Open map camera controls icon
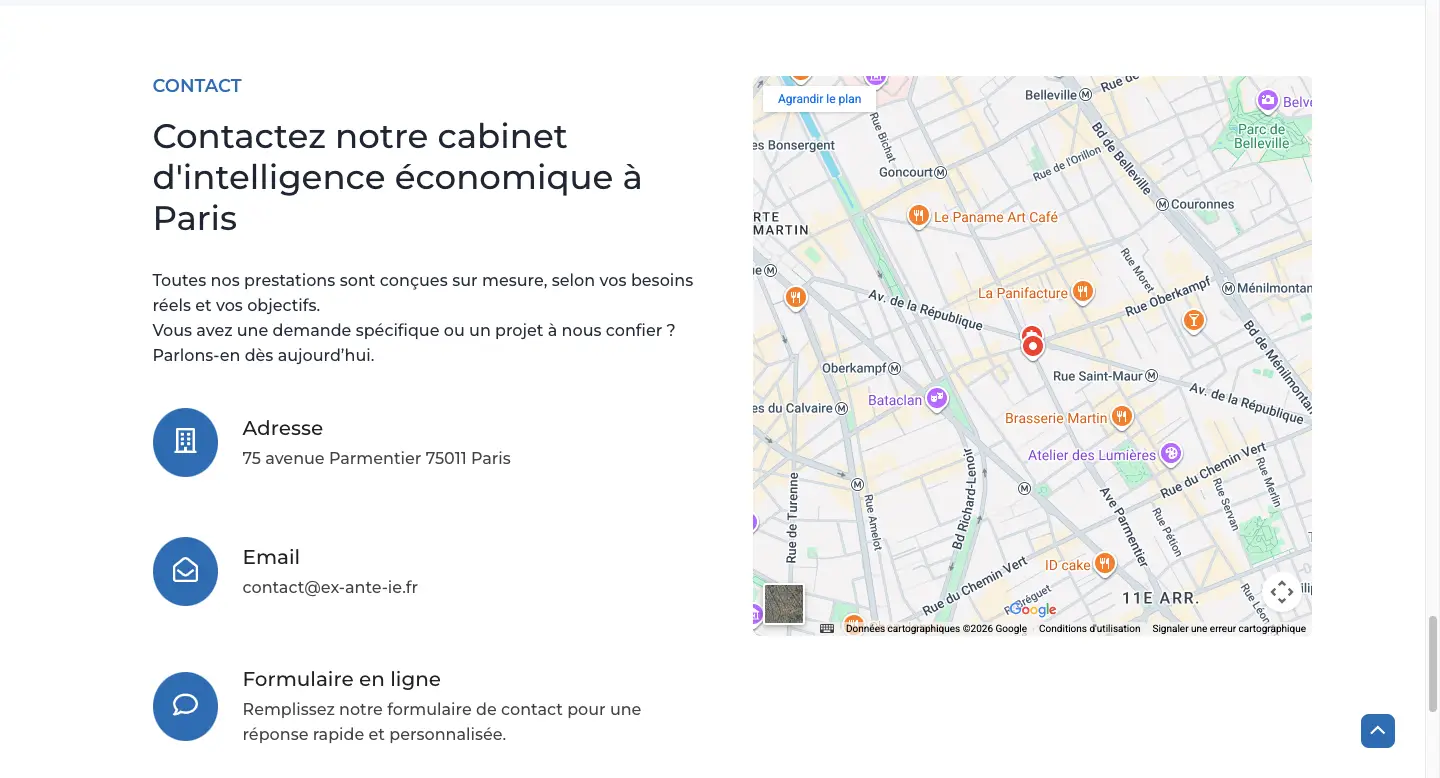This screenshot has width=1440, height=778. click(1281, 591)
